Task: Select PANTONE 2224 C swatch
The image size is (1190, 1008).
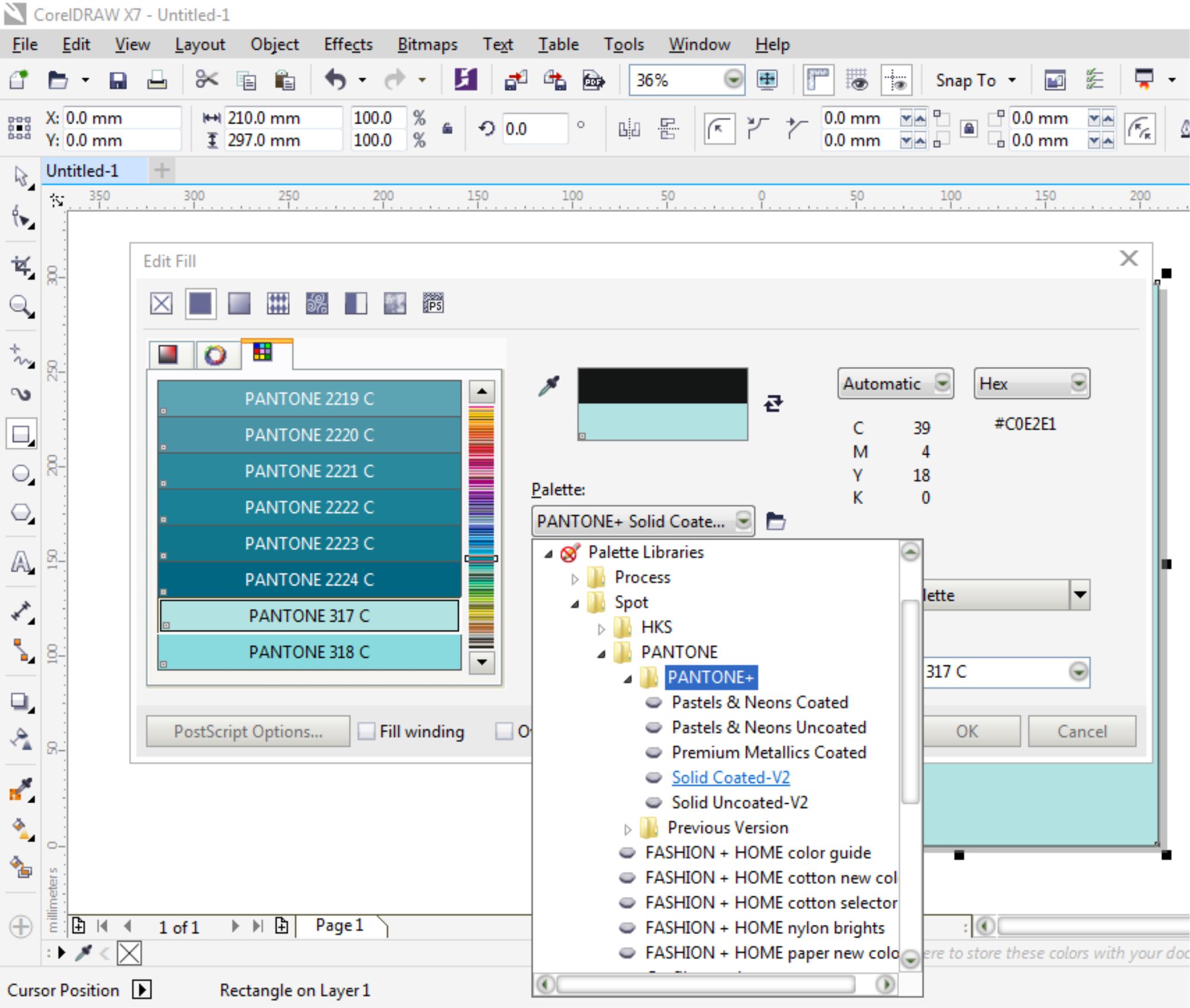Action: pyautogui.click(x=309, y=579)
